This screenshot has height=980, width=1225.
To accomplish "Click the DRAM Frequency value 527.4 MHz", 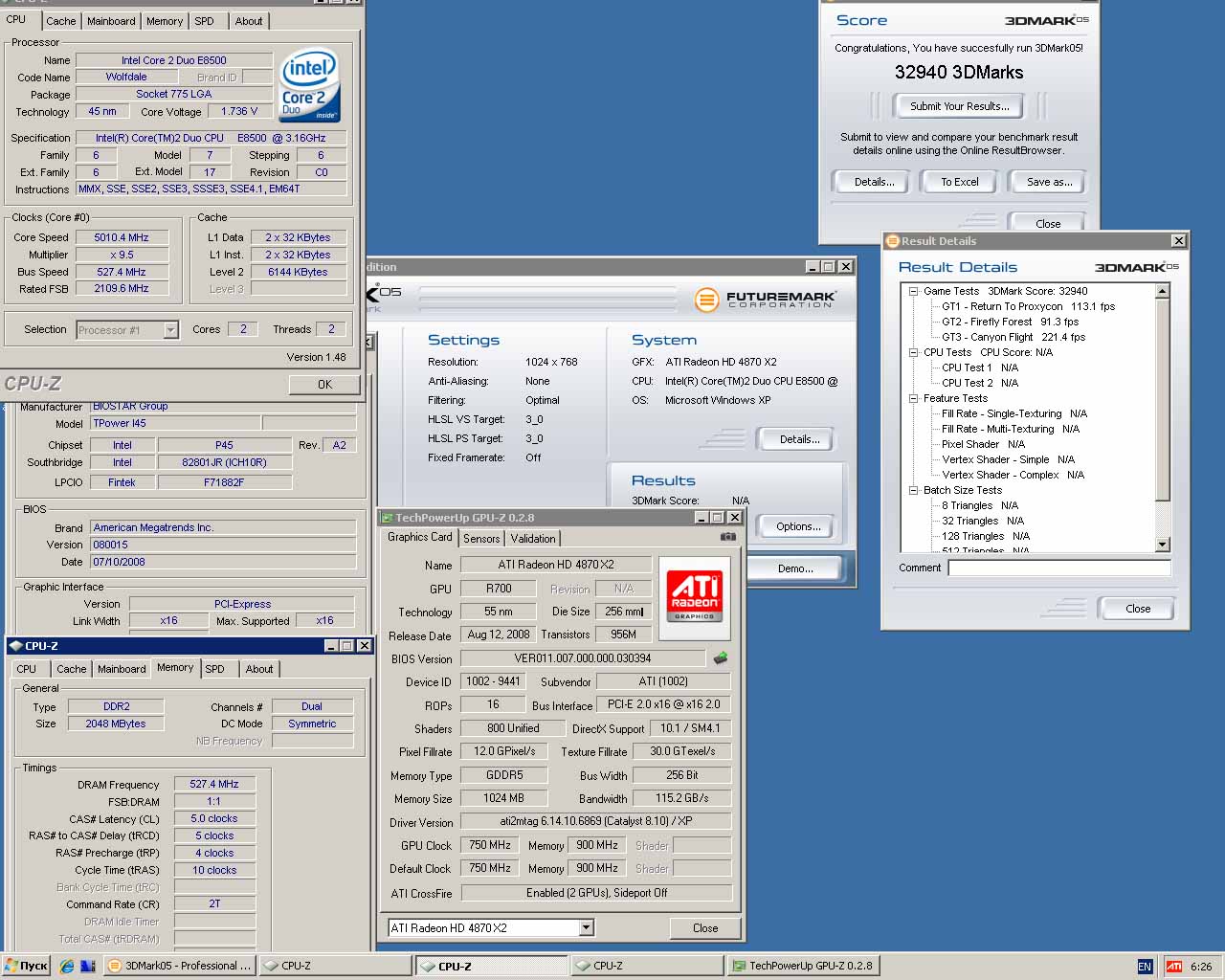I will (214, 784).
